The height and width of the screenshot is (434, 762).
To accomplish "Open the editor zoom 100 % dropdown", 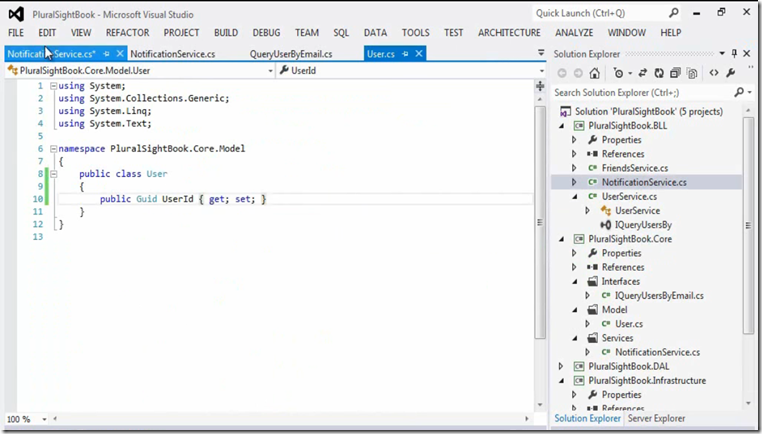I will click(x=44, y=419).
